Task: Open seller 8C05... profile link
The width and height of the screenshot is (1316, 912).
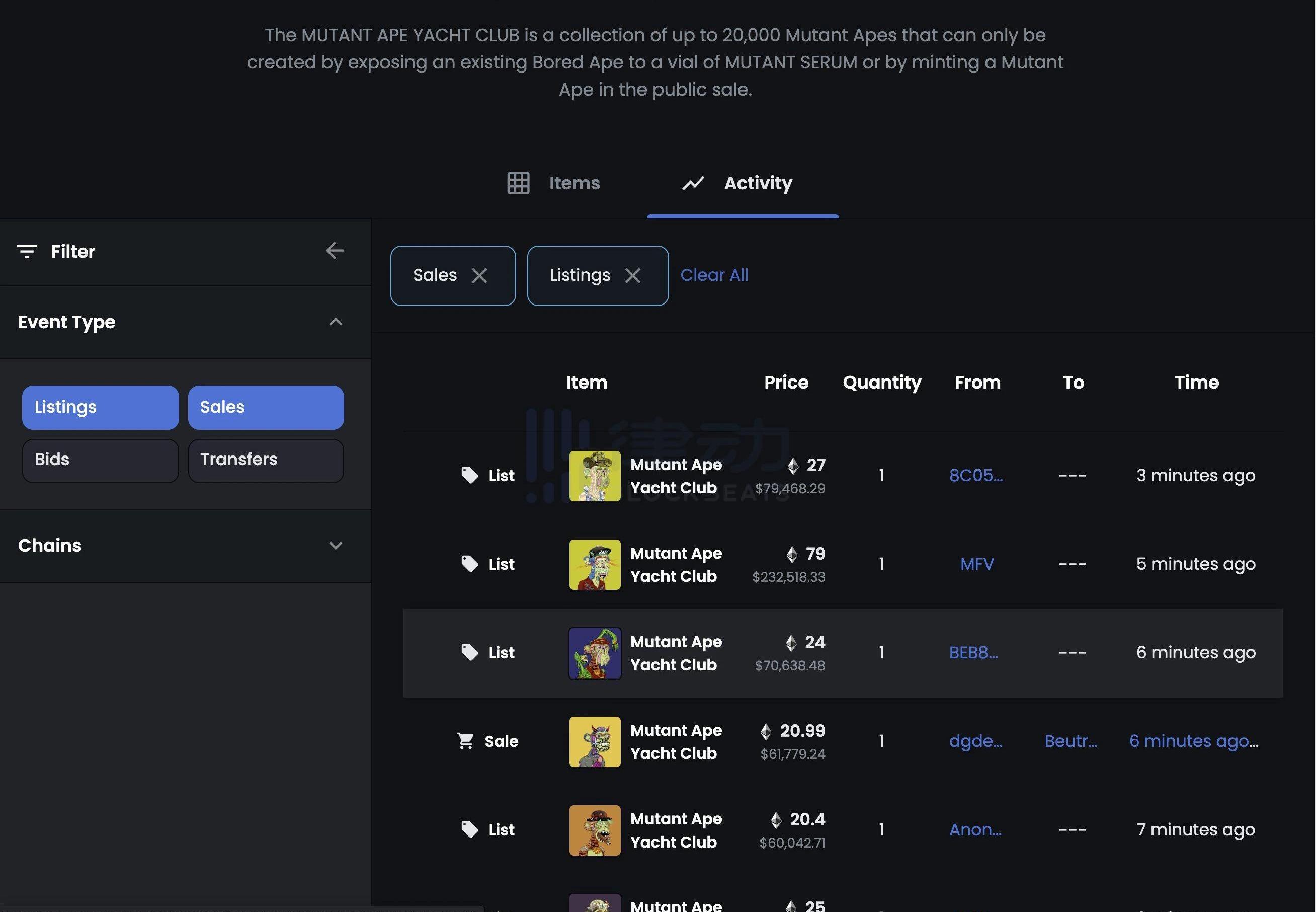Action: pos(975,476)
